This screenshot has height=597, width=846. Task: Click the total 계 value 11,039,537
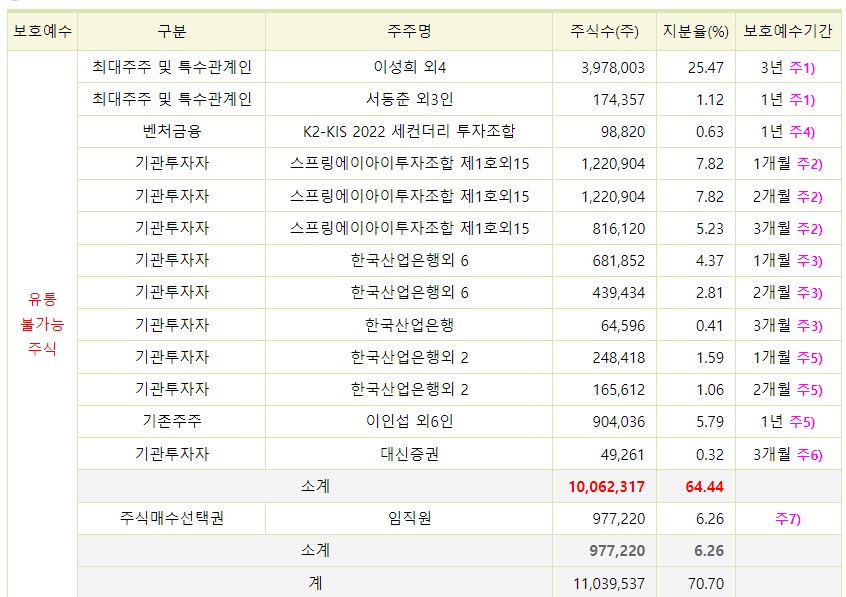pyautogui.click(x=608, y=583)
